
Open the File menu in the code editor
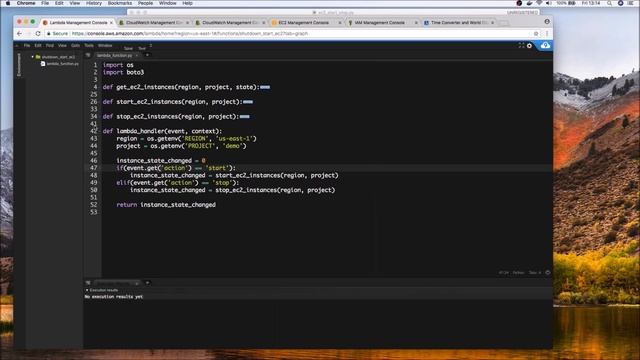[x=27, y=46]
